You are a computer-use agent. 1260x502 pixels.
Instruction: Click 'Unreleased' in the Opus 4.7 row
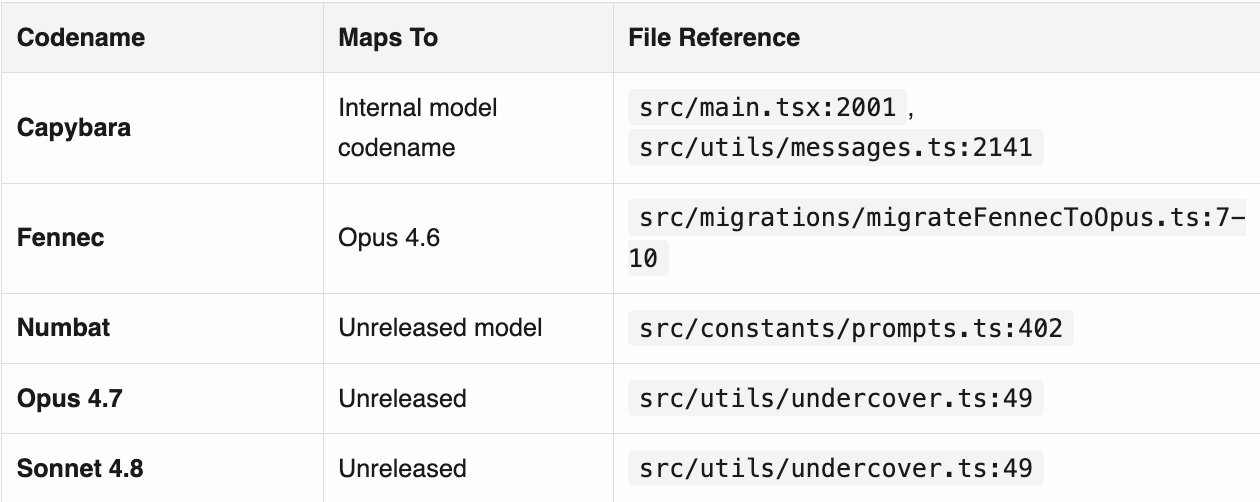pyautogui.click(x=402, y=398)
